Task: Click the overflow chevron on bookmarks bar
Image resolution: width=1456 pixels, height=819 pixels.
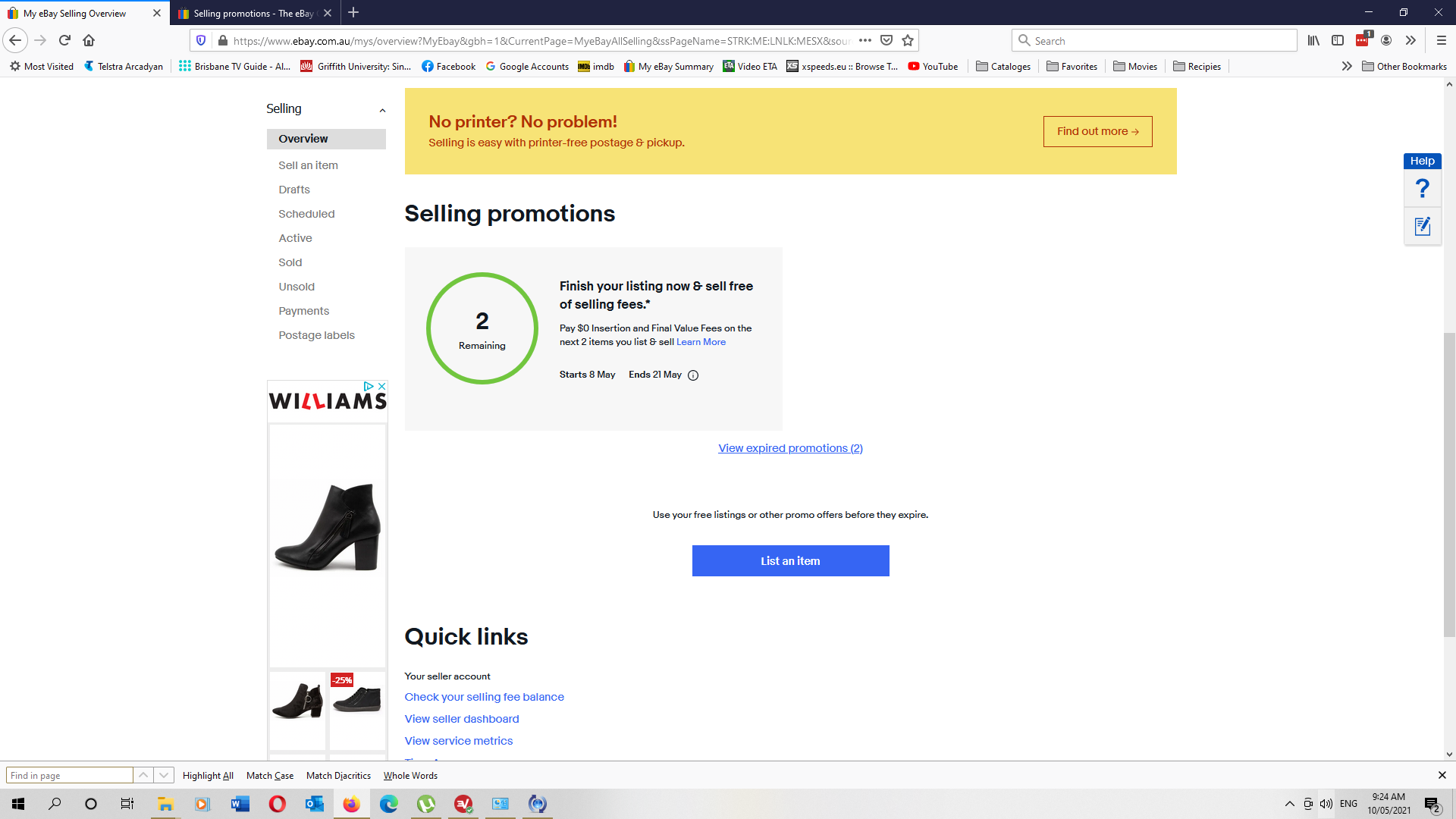Action: 1347,66
